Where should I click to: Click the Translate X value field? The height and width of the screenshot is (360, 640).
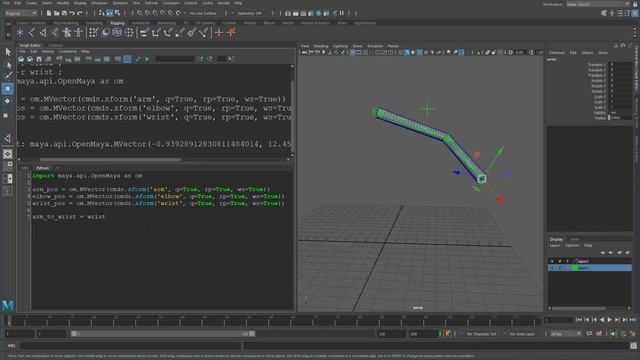click(x=620, y=64)
